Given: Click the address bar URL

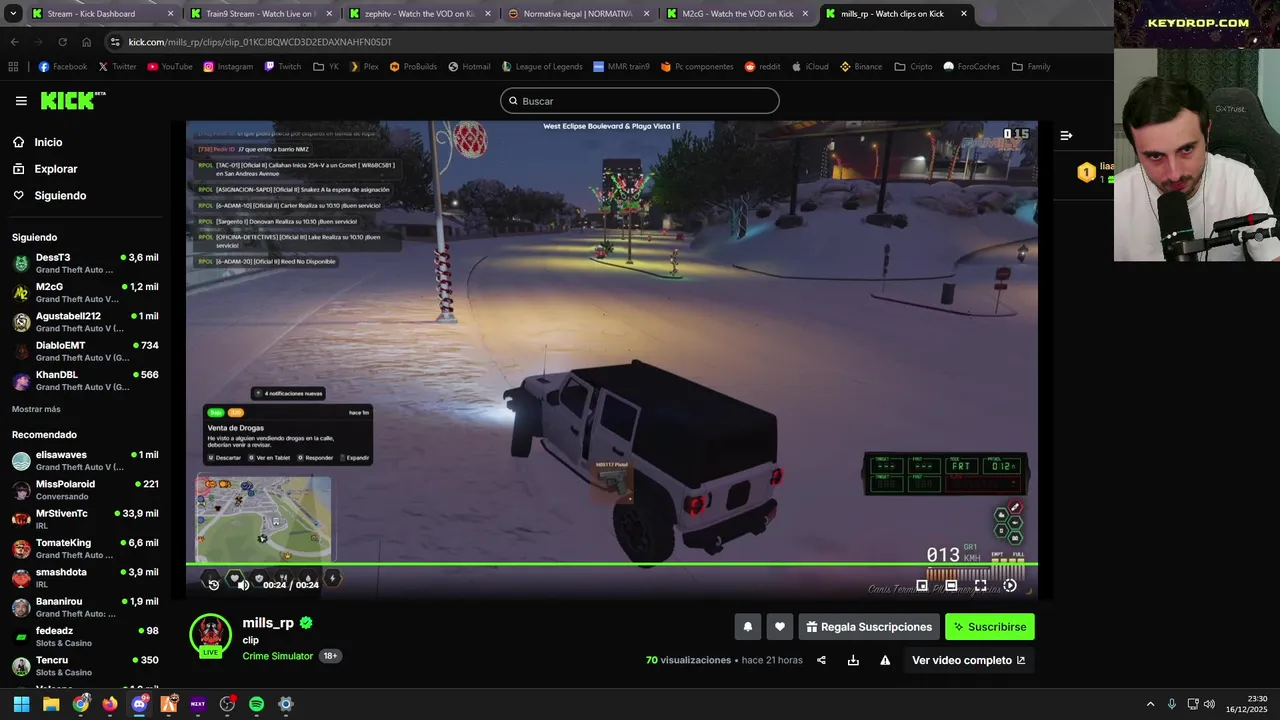Looking at the screenshot, I should [x=260, y=42].
